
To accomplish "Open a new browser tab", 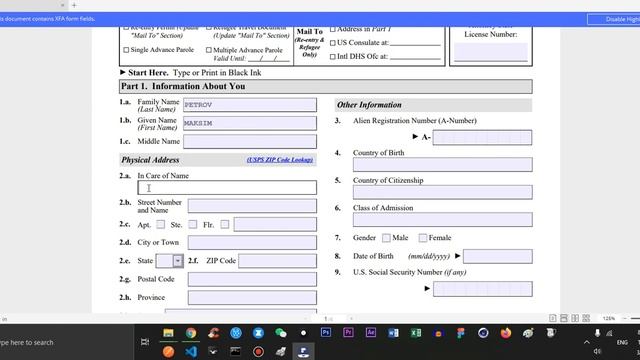I will (74, 5).
